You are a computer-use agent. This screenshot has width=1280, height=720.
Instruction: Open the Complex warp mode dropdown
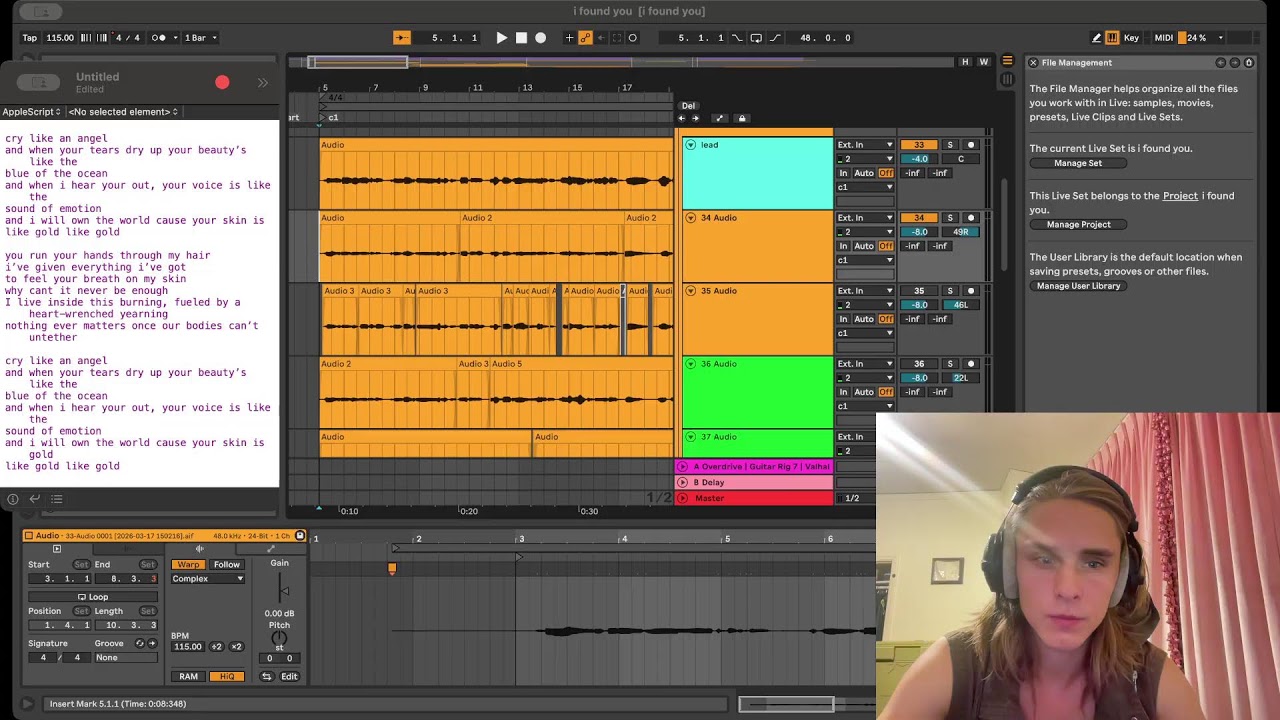[x=208, y=579]
